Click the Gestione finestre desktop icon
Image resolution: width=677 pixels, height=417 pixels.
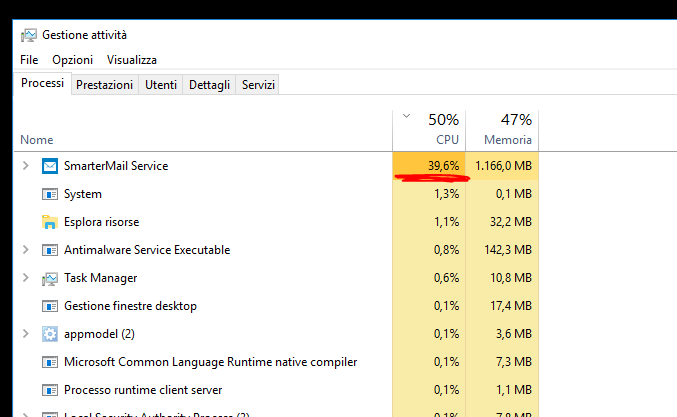tap(50, 306)
